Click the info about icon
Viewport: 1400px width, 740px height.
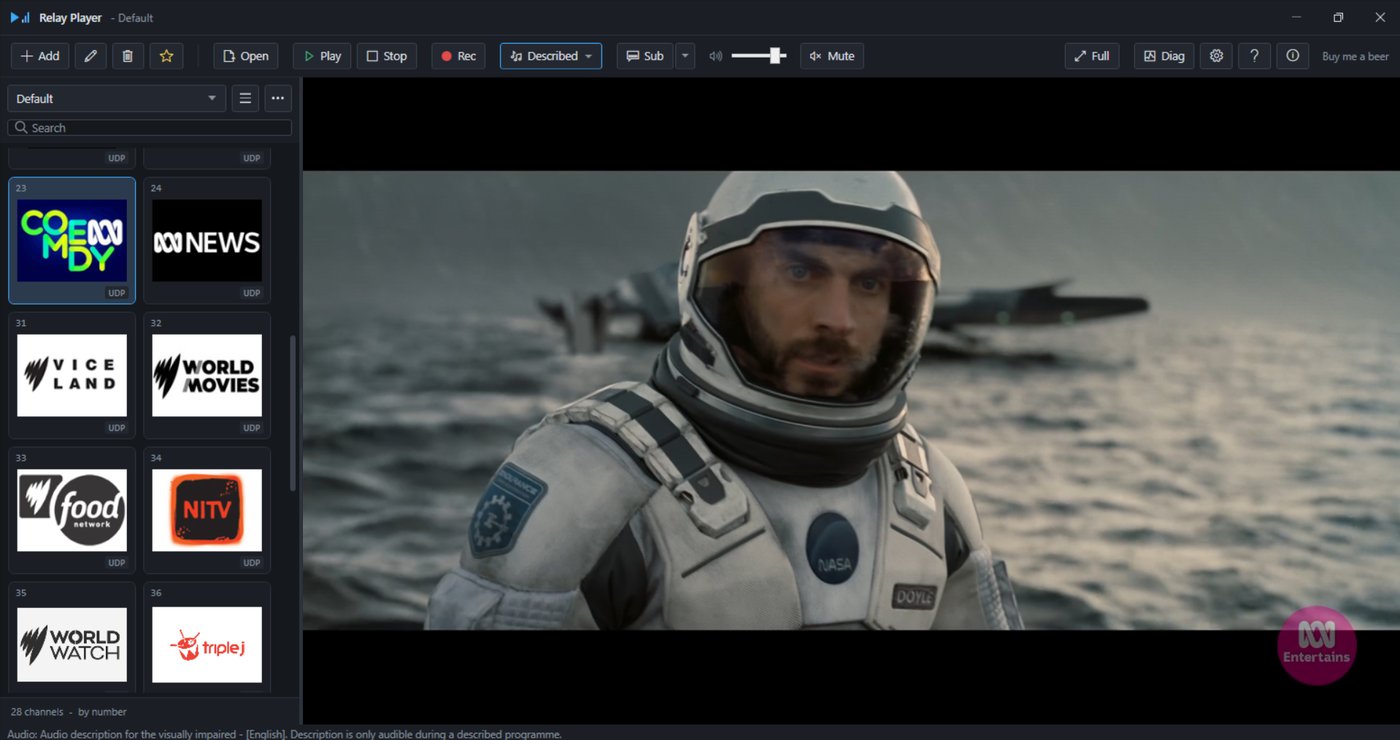pyautogui.click(x=1292, y=56)
